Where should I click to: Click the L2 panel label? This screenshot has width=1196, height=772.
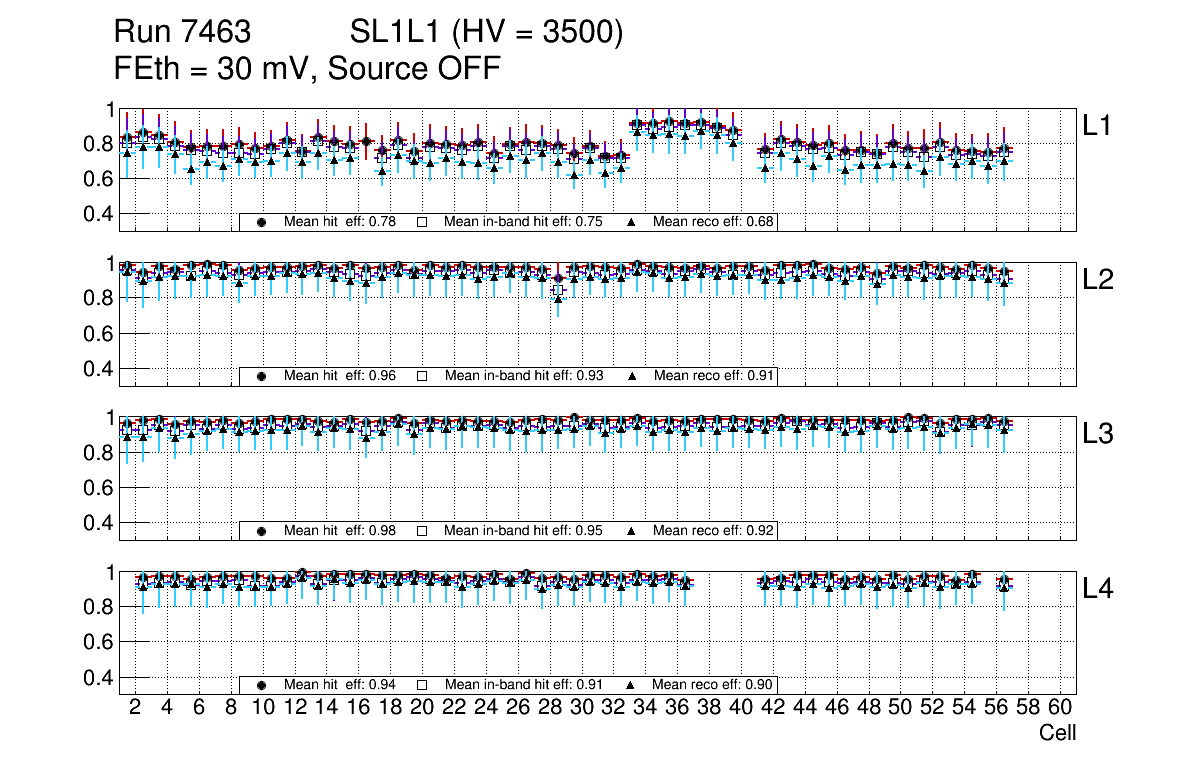tap(1098, 280)
